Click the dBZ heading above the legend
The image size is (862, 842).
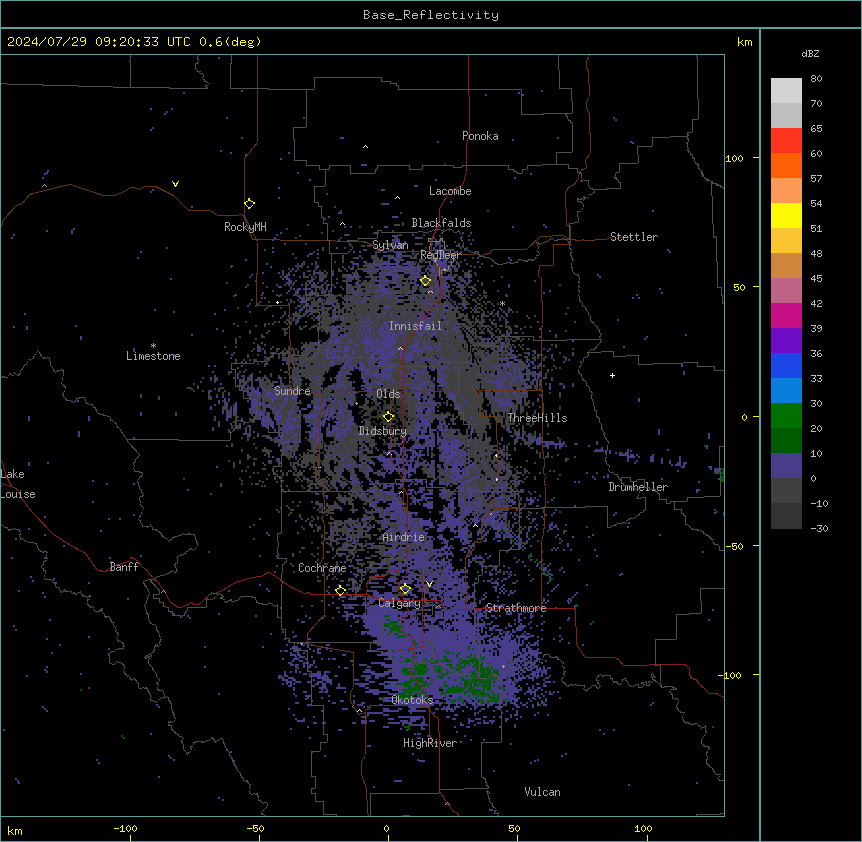pos(810,53)
